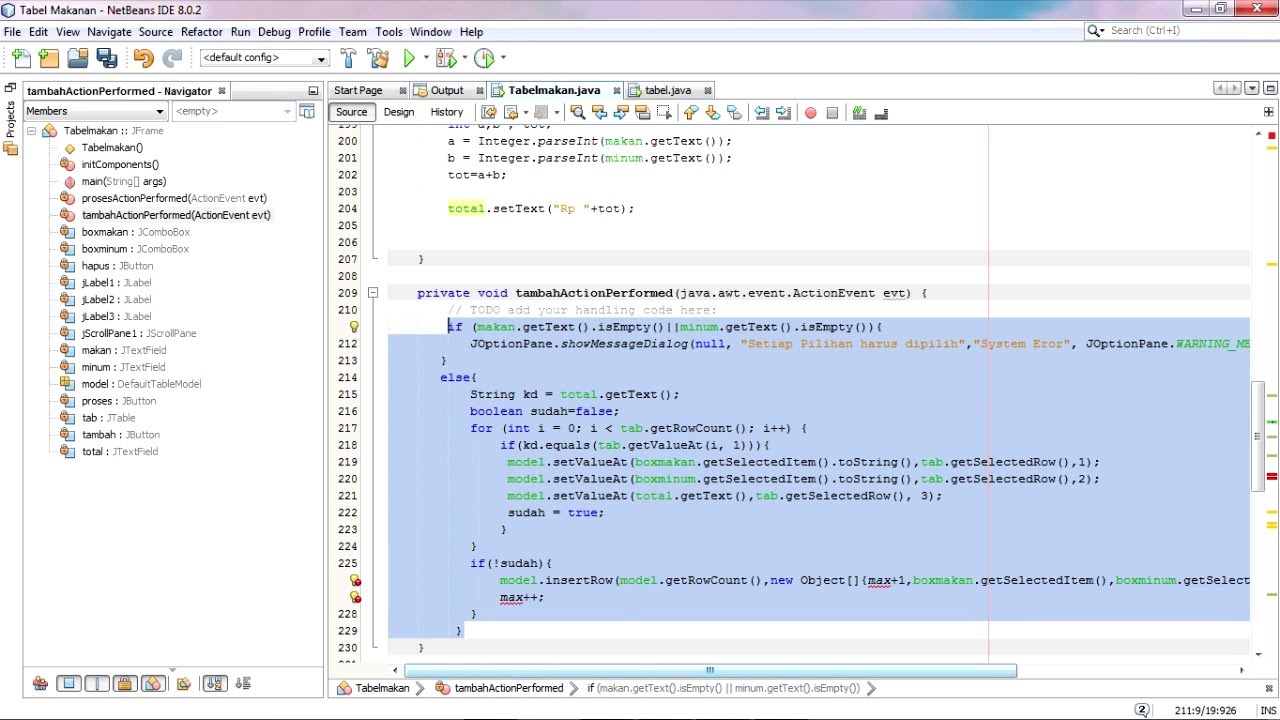Click Clean and Build Project icon

tap(378, 58)
